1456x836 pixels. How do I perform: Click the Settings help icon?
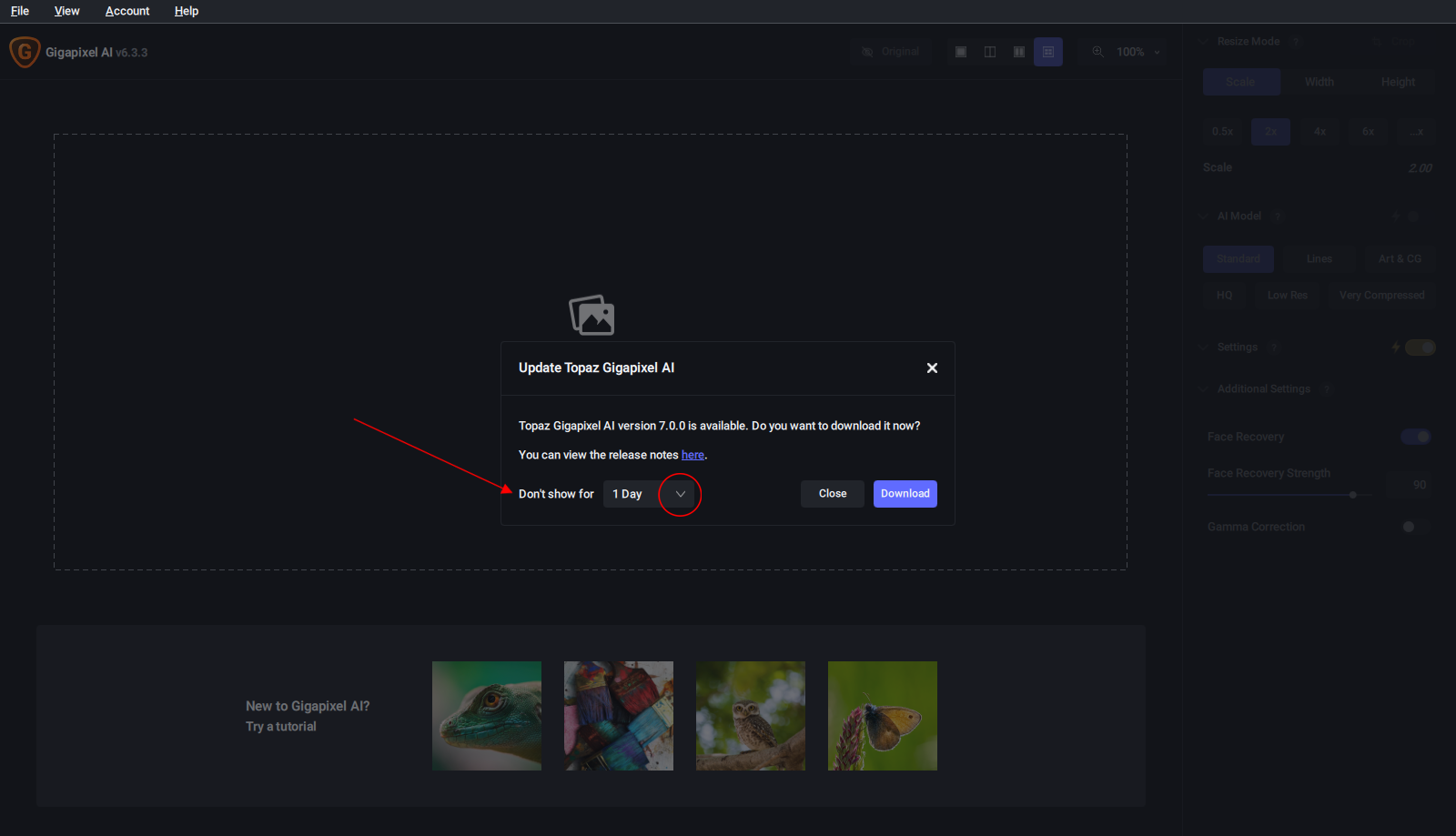click(x=1274, y=347)
